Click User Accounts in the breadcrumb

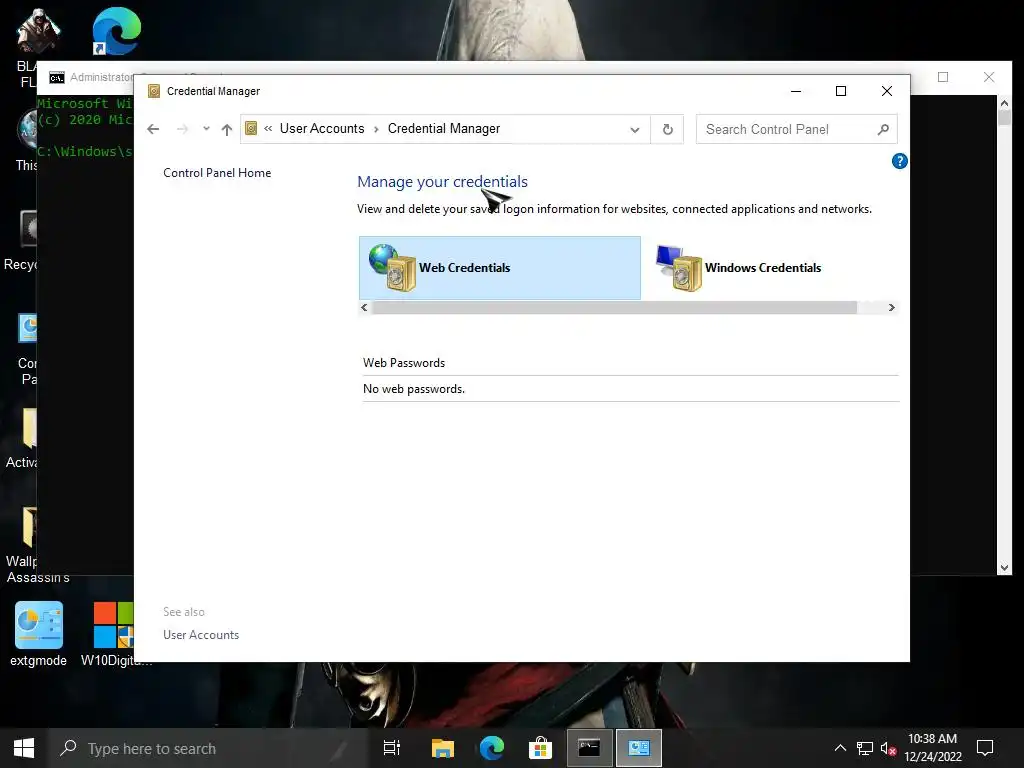[x=322, y=129]
